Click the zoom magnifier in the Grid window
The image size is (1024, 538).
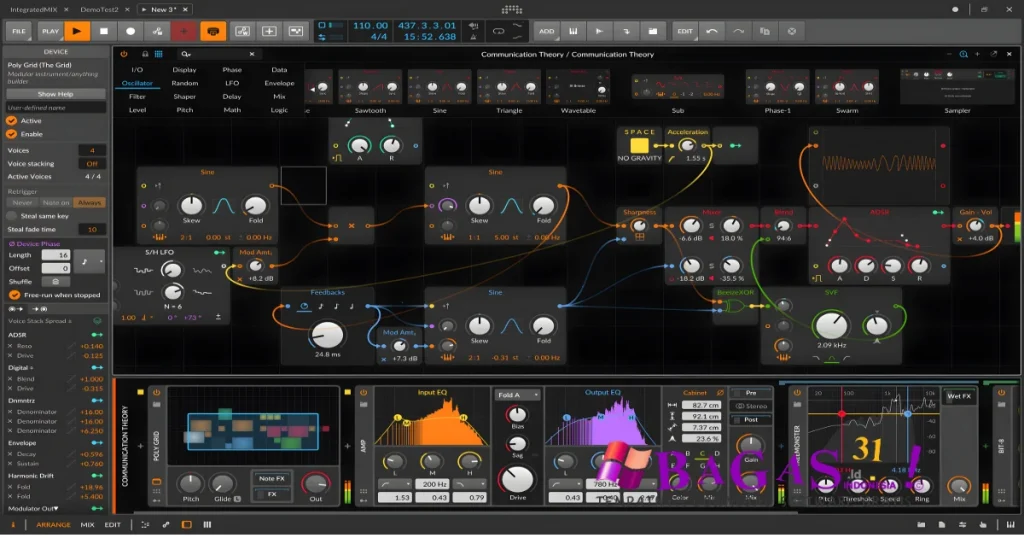[963, 54]
